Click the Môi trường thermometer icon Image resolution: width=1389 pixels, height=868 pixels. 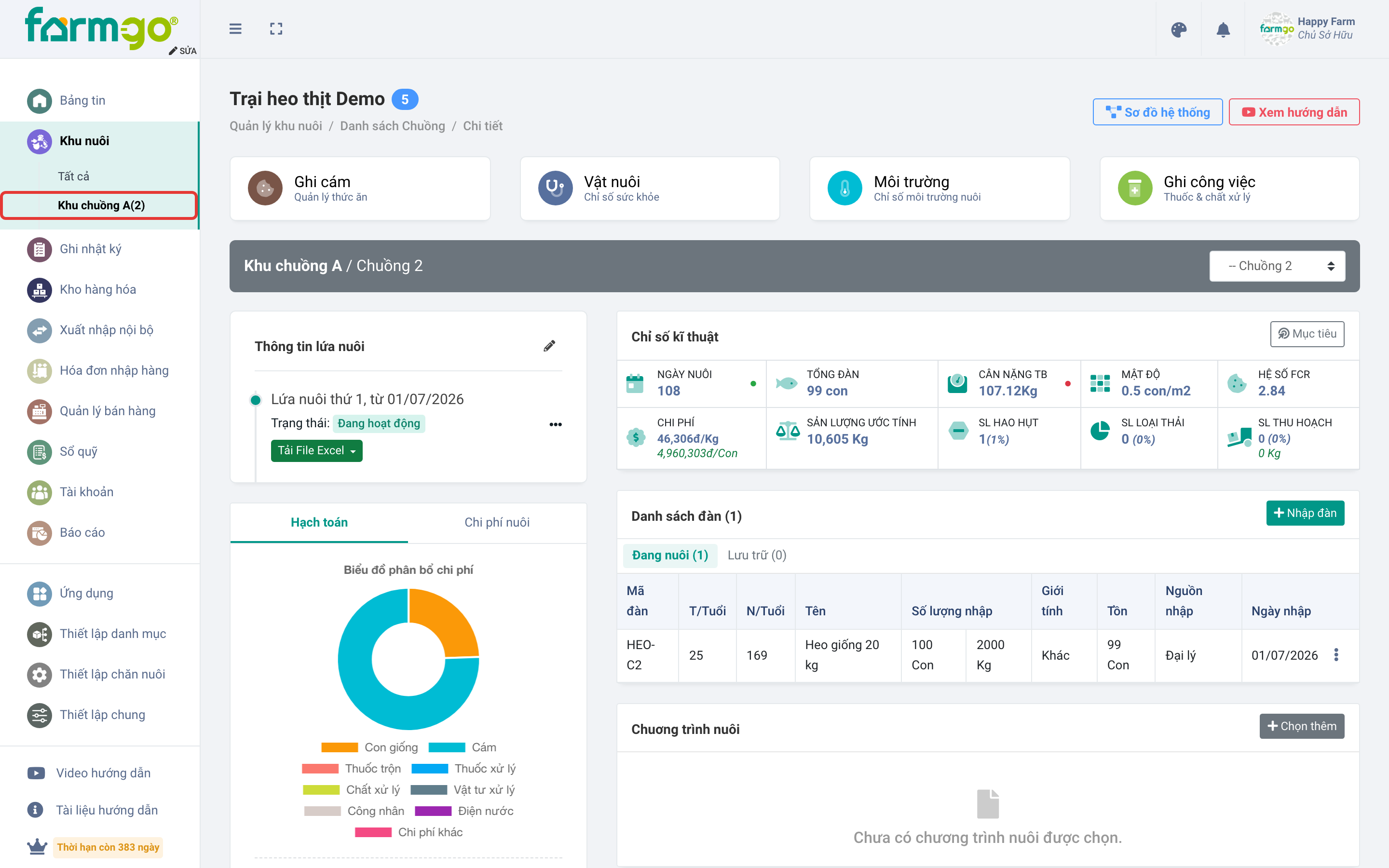844,188
